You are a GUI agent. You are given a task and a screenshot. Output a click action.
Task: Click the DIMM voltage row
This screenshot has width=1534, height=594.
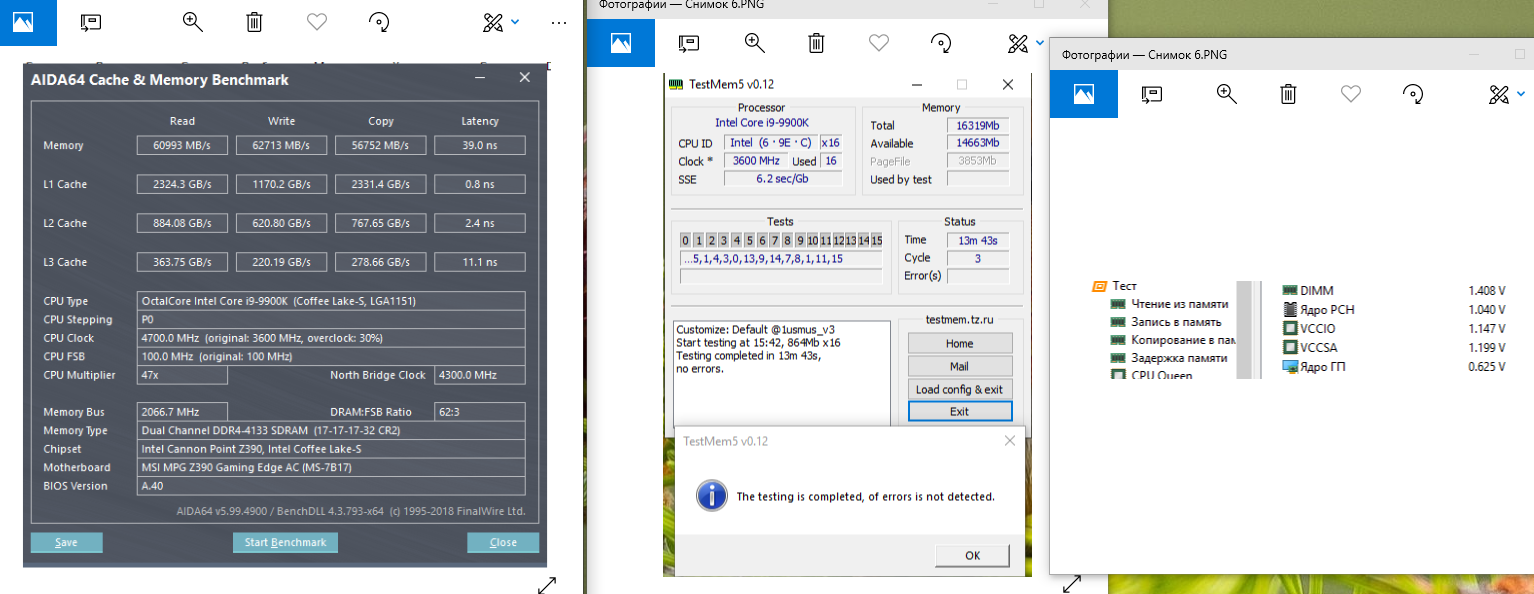[1394, 290]
